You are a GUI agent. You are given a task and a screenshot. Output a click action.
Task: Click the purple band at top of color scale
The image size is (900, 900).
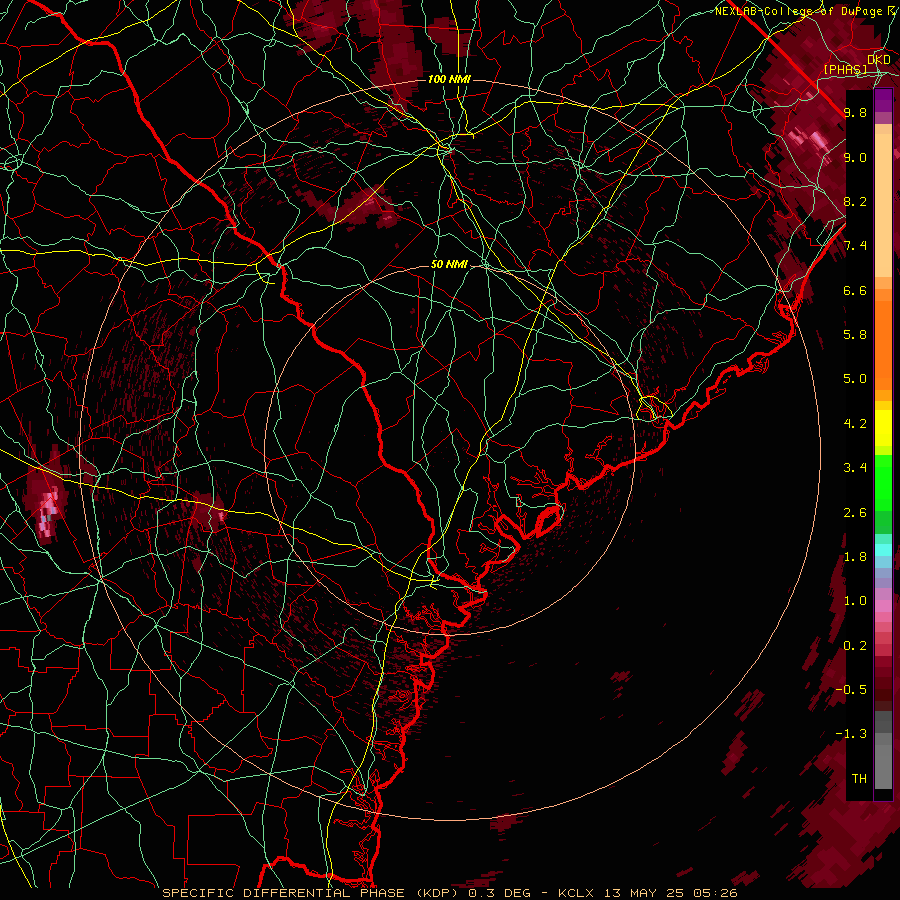[x=883, y=100]
